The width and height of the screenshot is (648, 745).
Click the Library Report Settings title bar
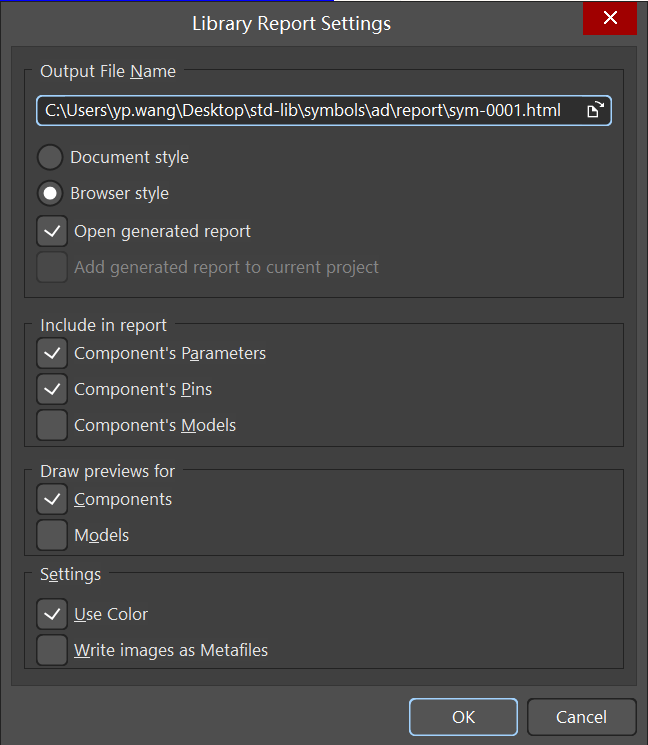pos(290,22)
